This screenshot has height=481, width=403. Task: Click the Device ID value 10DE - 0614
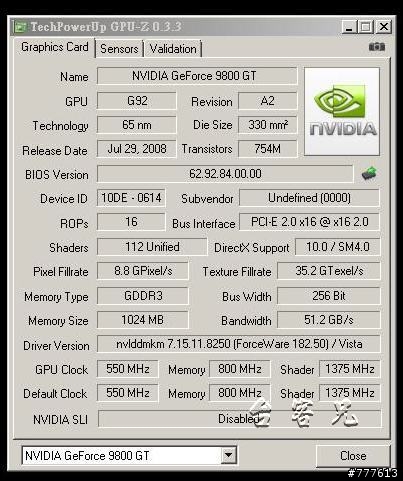tap(131, 198)
